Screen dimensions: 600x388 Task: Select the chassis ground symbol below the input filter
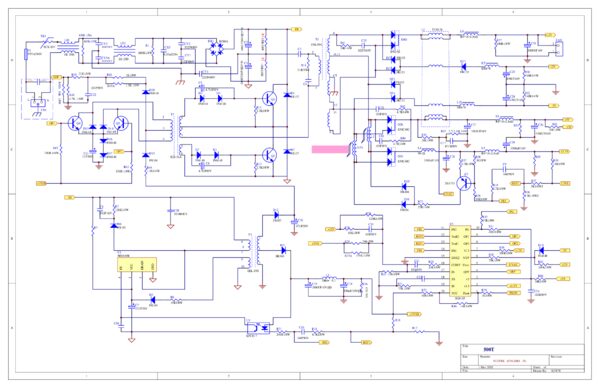[180, 82]
